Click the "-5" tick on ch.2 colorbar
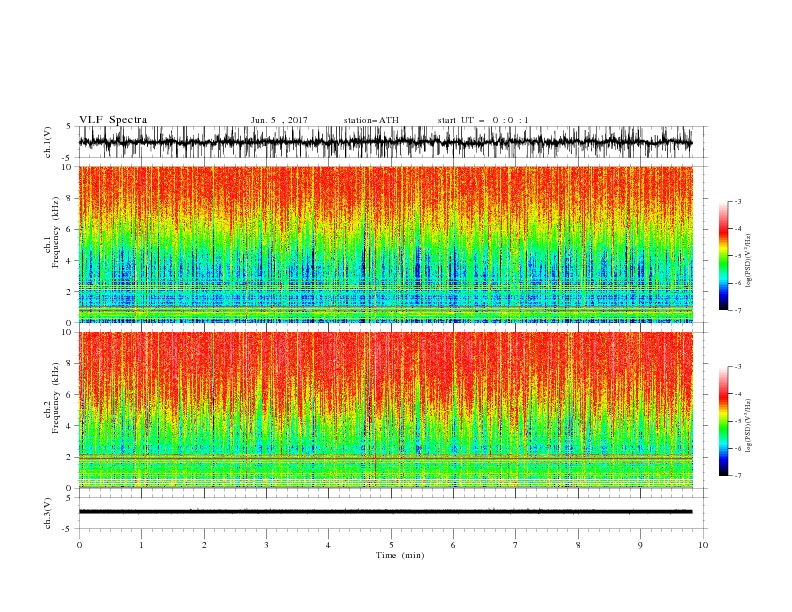The image size is (792, 612). pyautogui.click(x=738, y=421)
